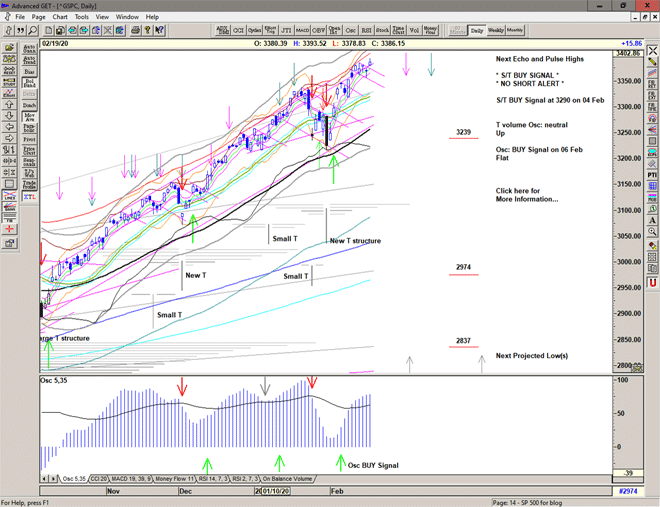This screenshot has height=507, width=660.
Task: Open the Chart menu
Action: click(60, 17)
